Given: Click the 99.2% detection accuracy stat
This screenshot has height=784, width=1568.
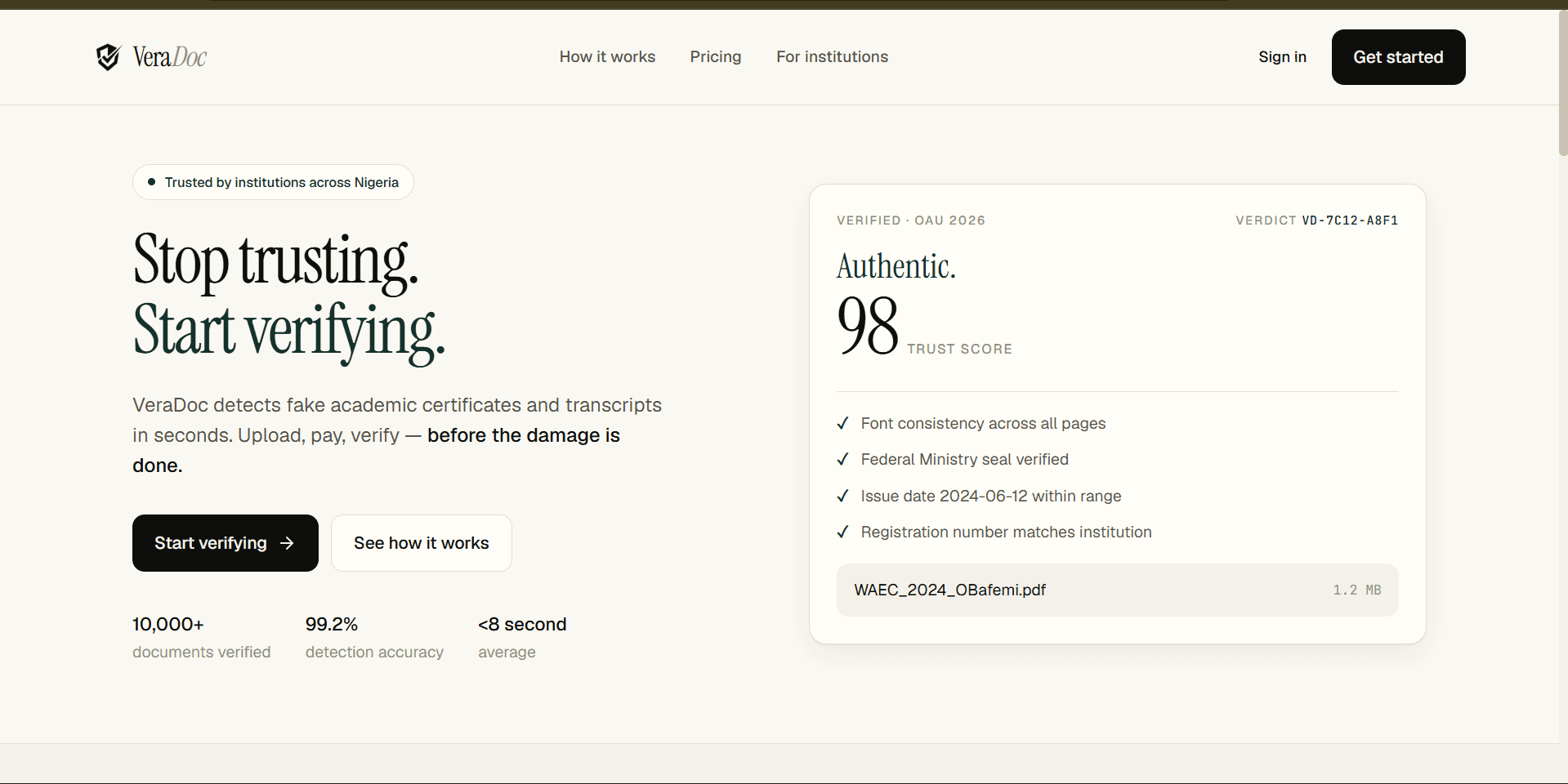Looking at the screenshot, I should (374, 637).
